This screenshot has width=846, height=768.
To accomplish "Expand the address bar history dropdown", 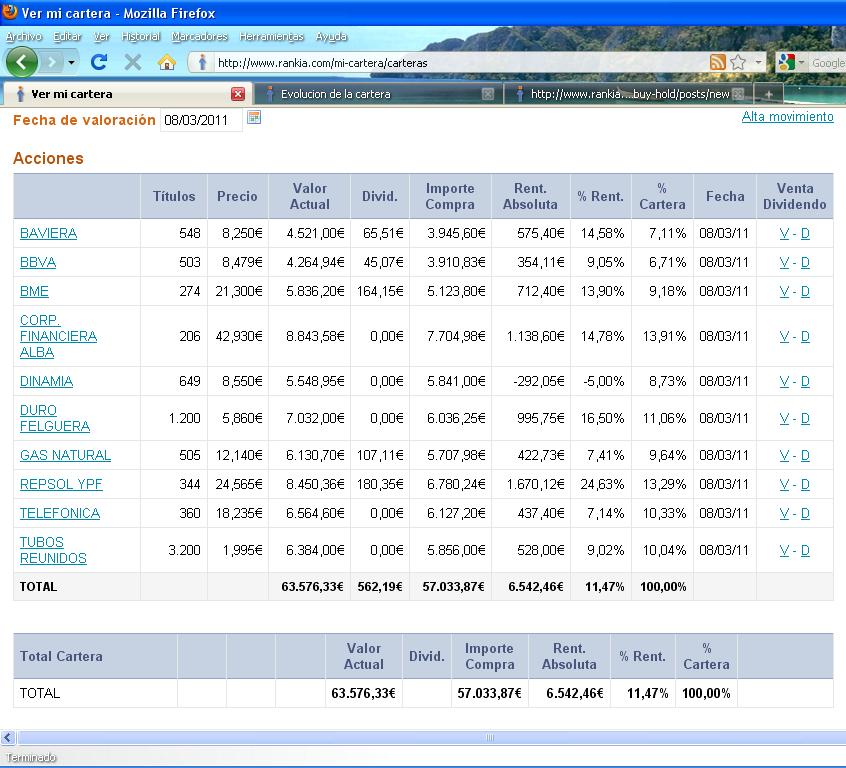I will (758, 62).
